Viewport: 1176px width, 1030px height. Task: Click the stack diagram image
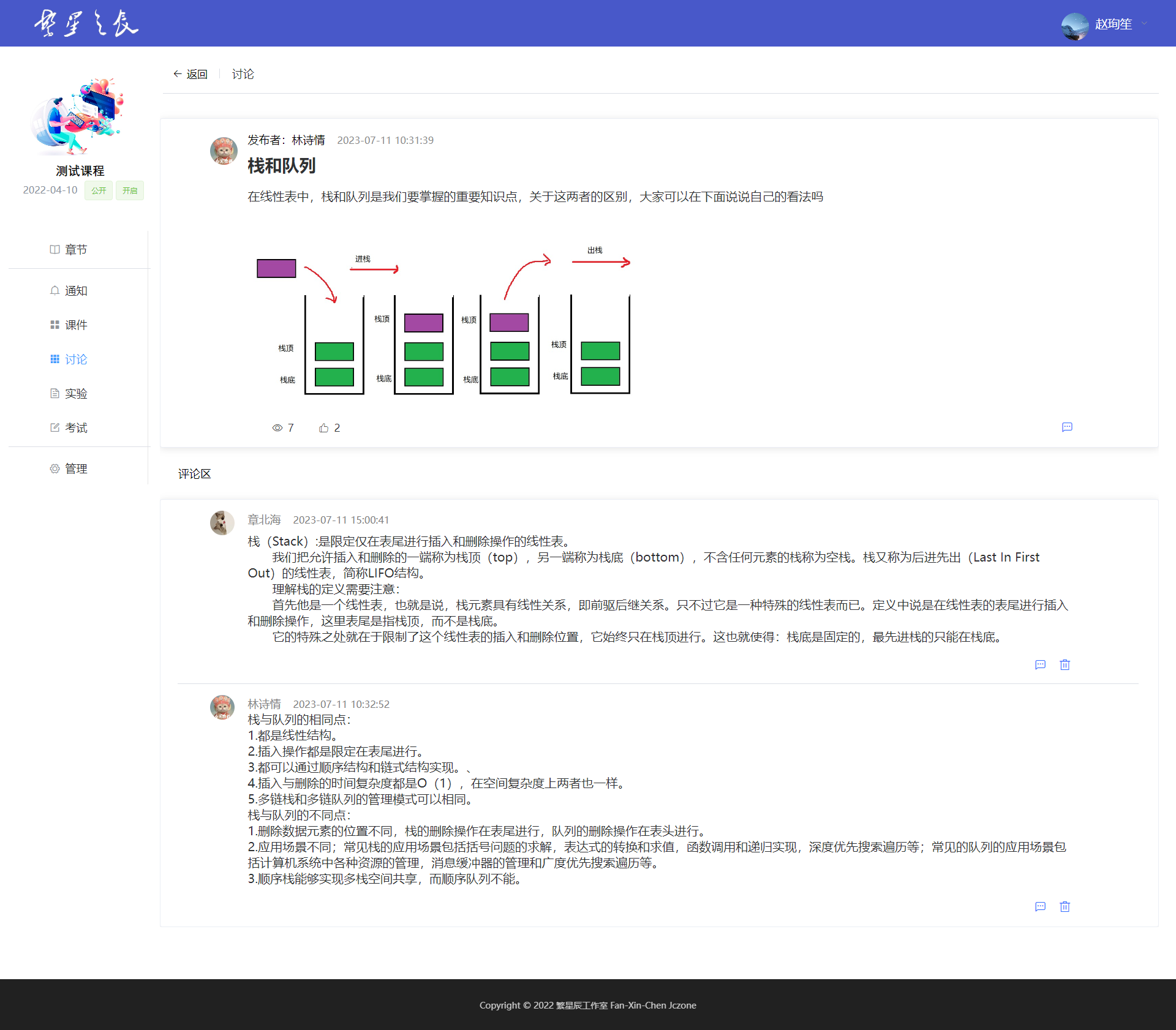(444, 321)
